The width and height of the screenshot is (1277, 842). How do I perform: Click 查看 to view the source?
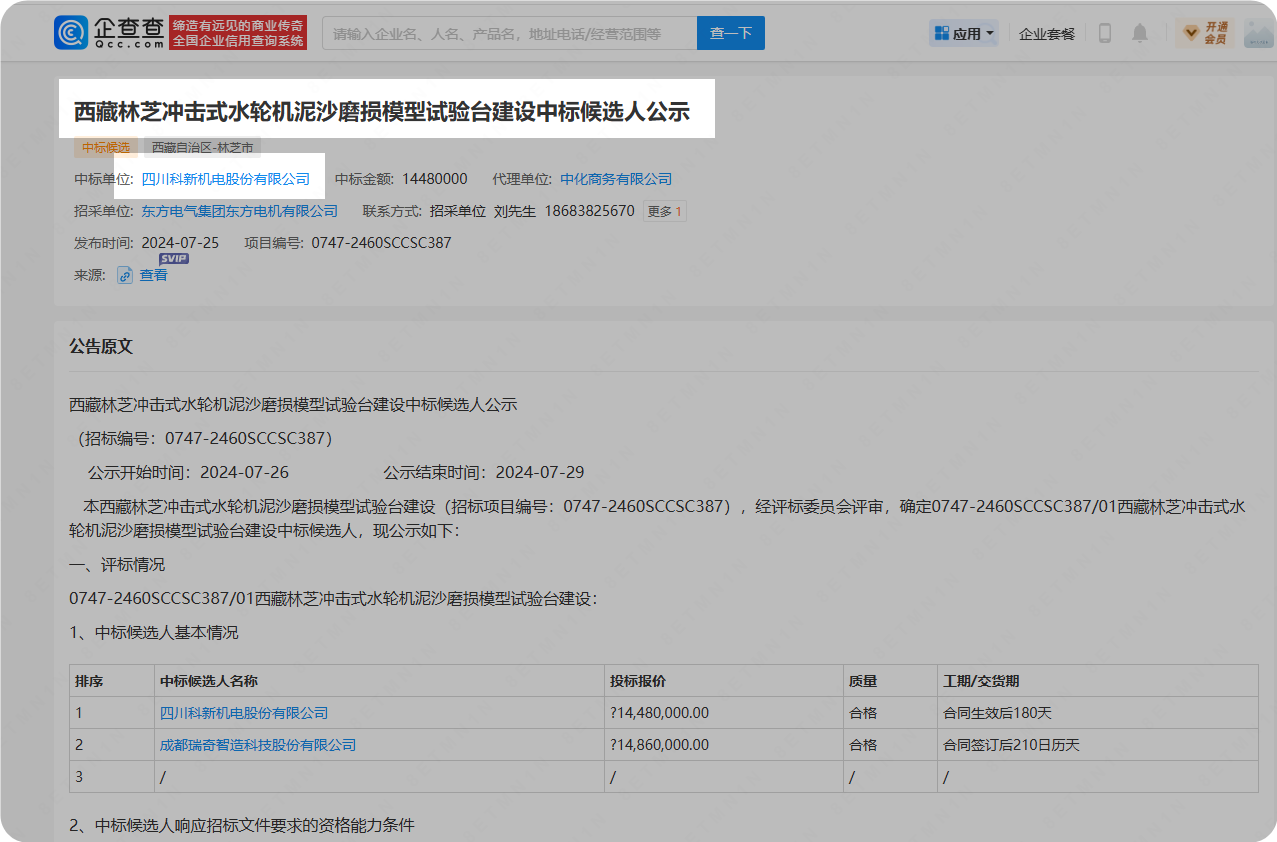(x=153, y=275)
